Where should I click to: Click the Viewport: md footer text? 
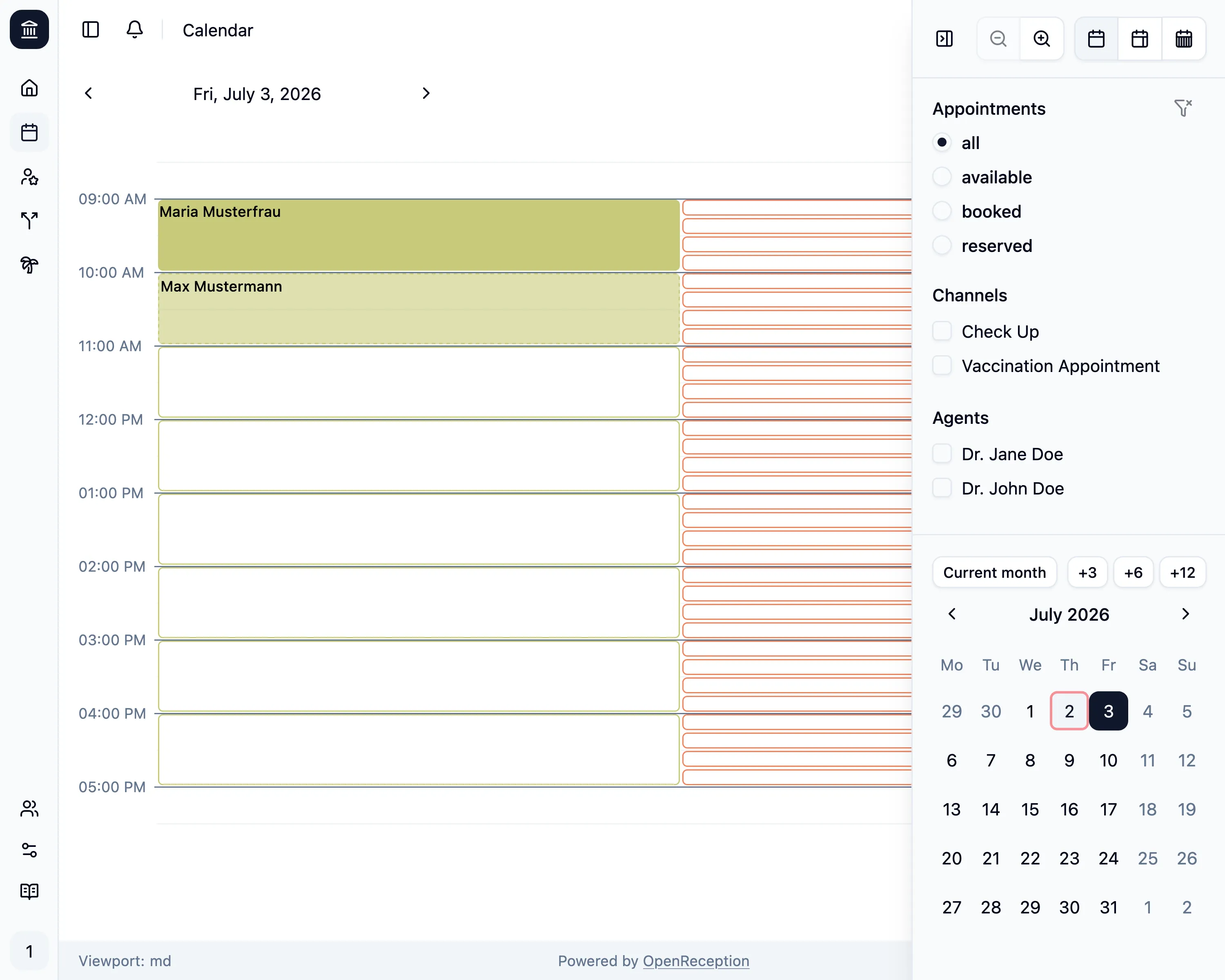coord(125,961)
